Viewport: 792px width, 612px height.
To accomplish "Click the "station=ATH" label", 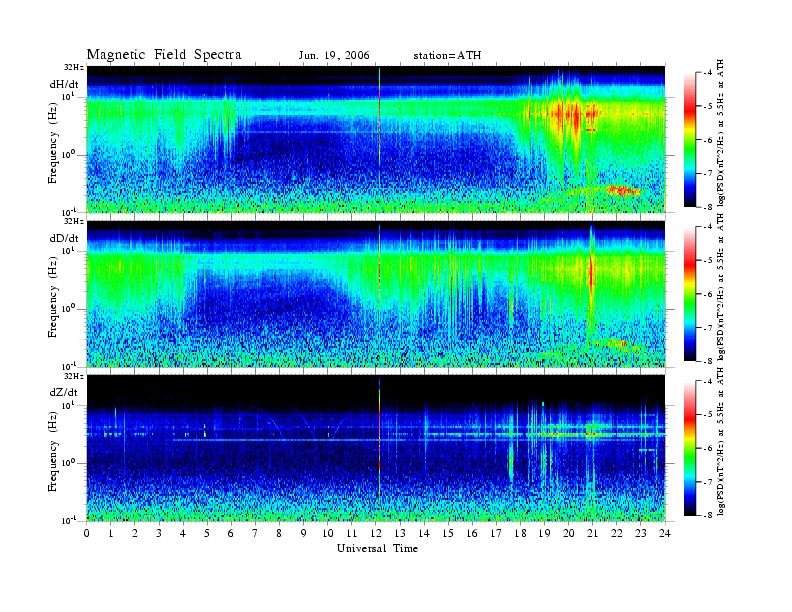I will click(447, 56).
